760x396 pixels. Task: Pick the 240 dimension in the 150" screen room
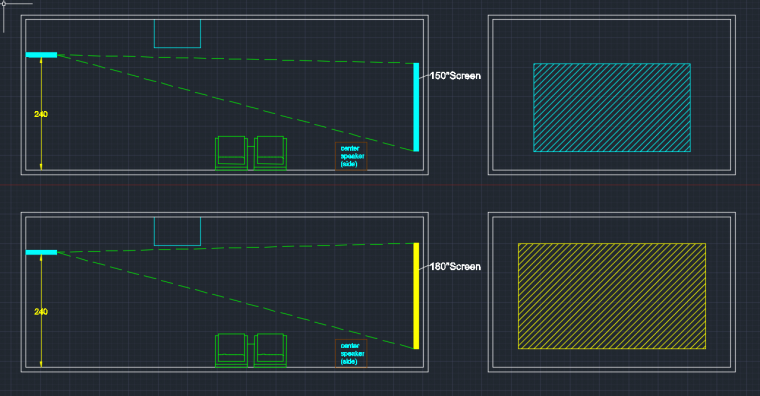click(x=41, y=114)
